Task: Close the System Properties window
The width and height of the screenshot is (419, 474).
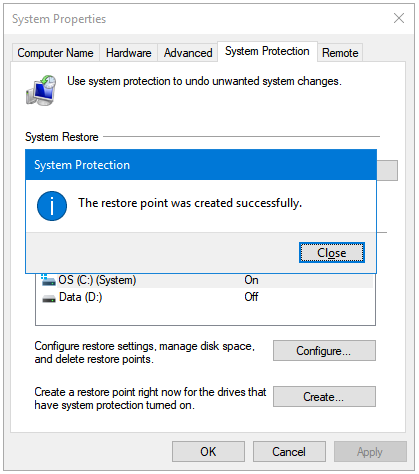Action: pos(399,18)
